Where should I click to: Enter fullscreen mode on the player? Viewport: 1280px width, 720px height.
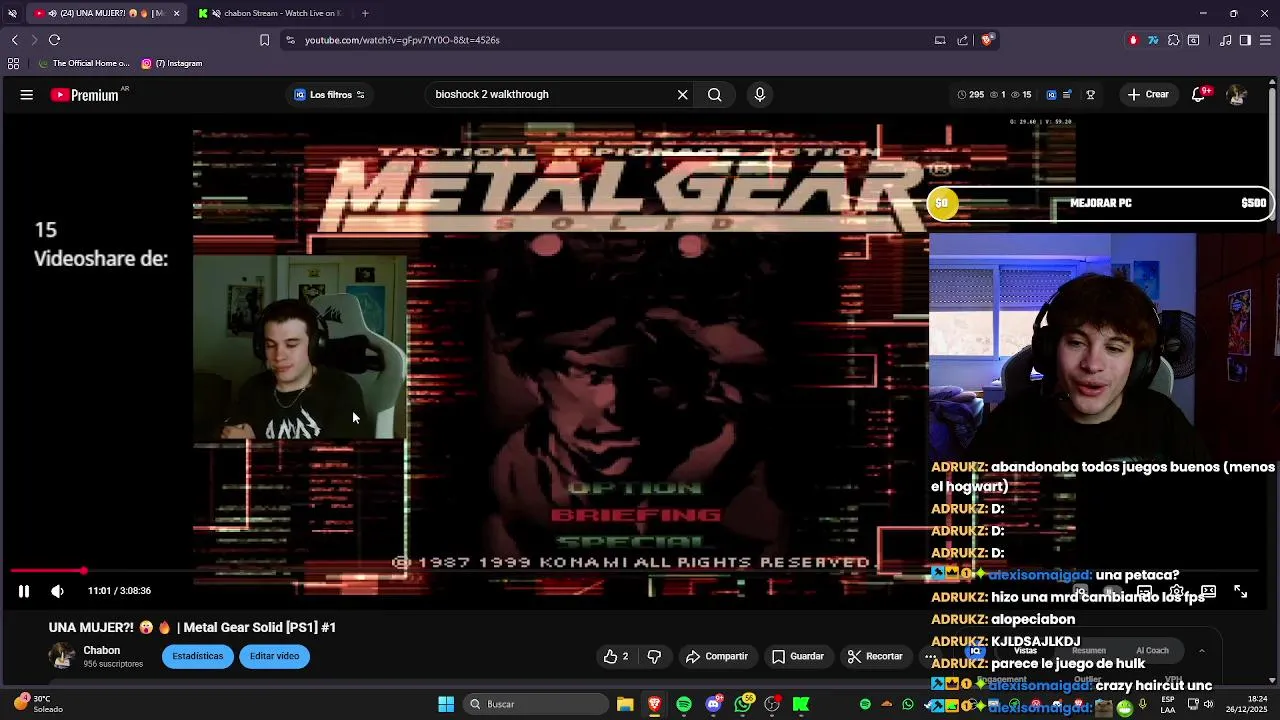tap(1240, 592)
